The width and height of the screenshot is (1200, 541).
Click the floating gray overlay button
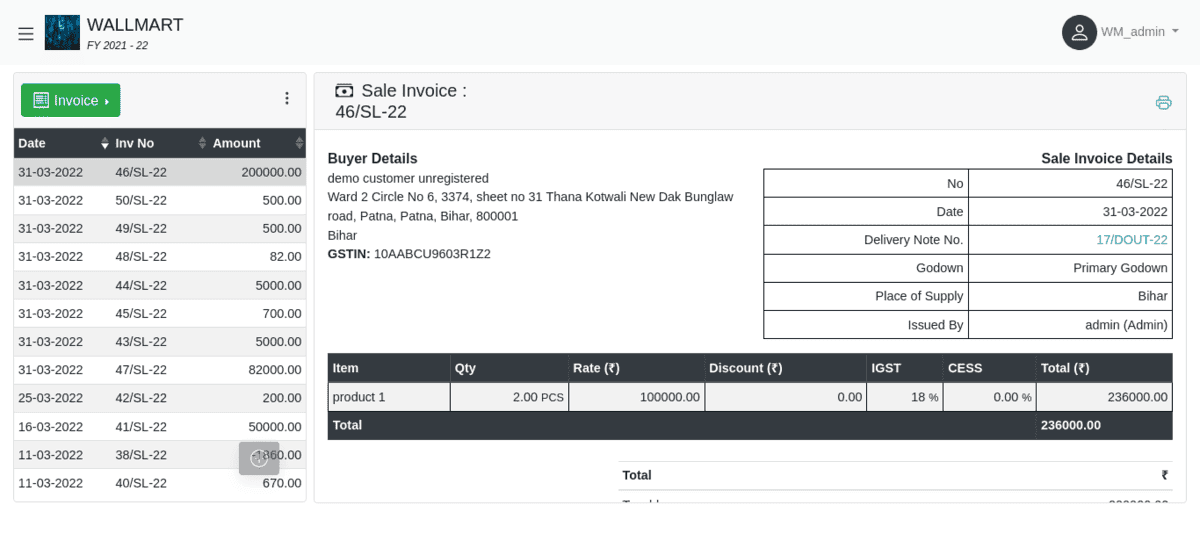pos(259,458)
